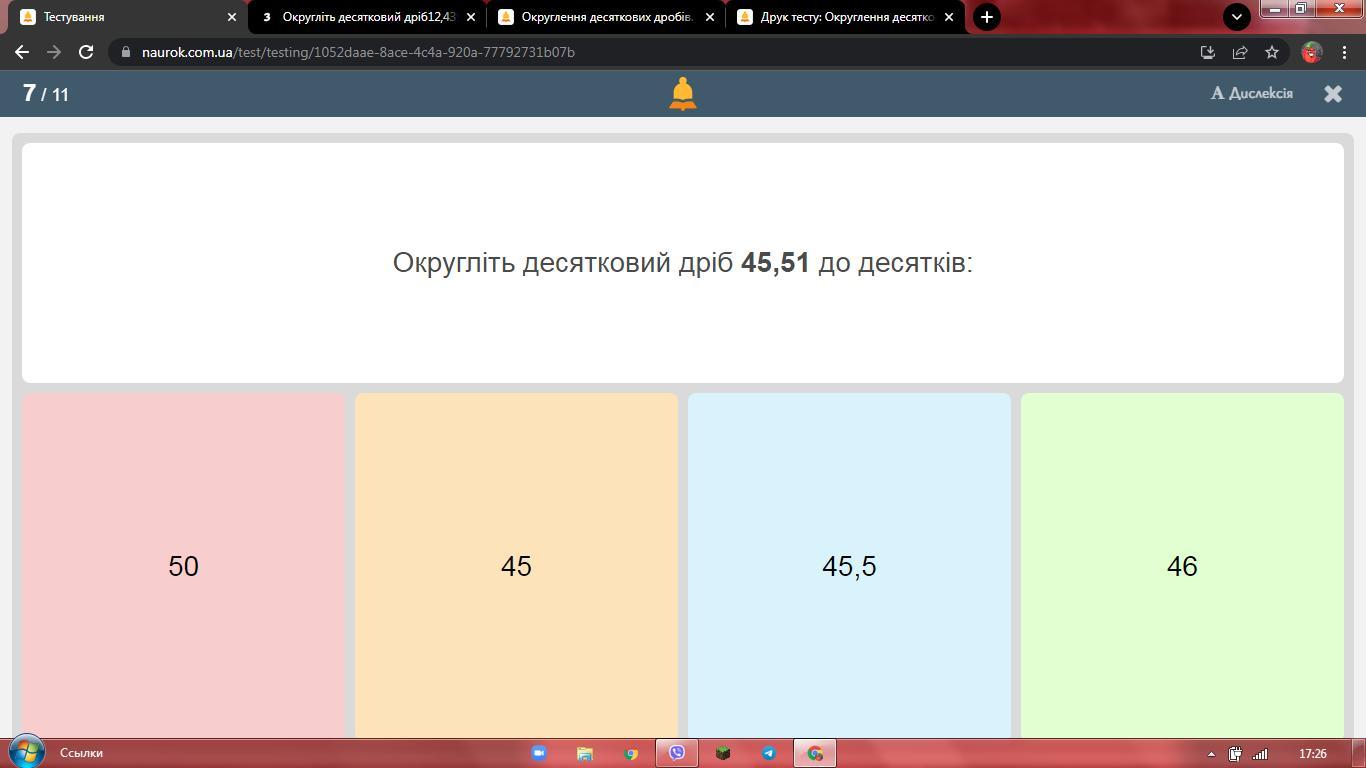The height and width of the screenshot is (768, 1366).
Task: Go forward in browser history
Action: click(54, 52)
